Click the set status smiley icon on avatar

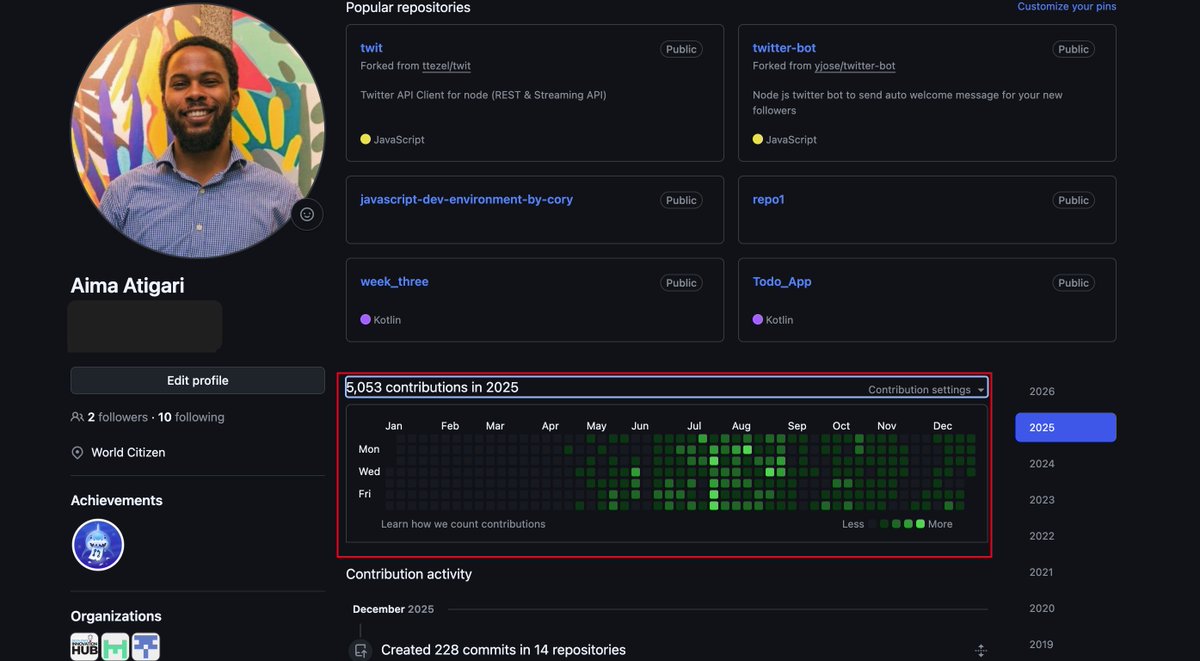pos(307,214)
